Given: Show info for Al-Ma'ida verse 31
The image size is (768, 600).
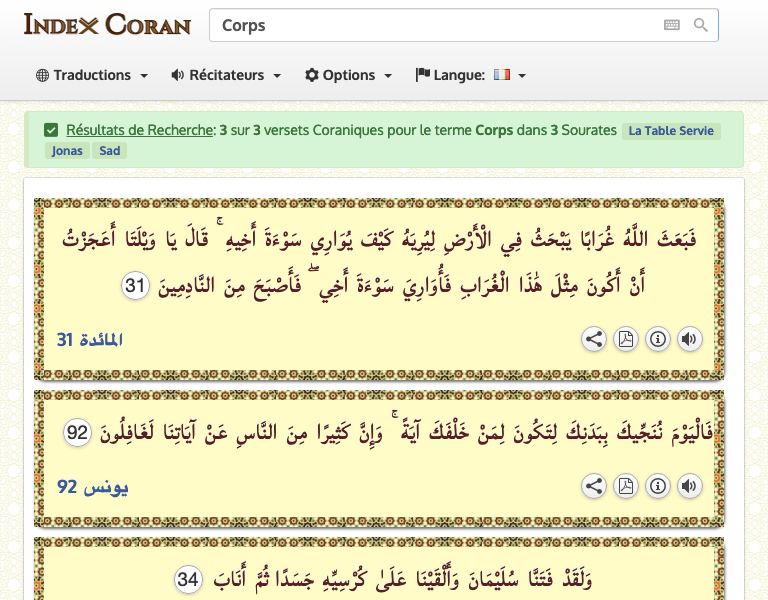Looking at the screenshot, I should point(658,339).
